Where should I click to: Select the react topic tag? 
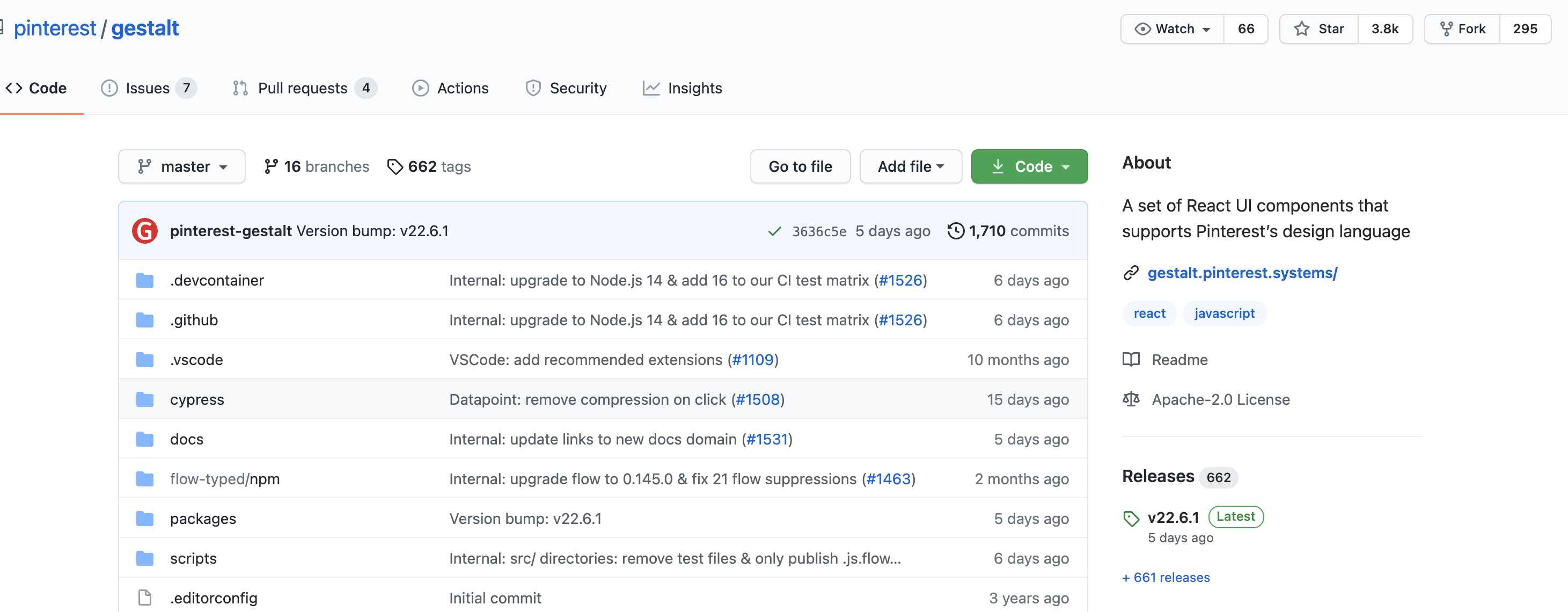1149,313
